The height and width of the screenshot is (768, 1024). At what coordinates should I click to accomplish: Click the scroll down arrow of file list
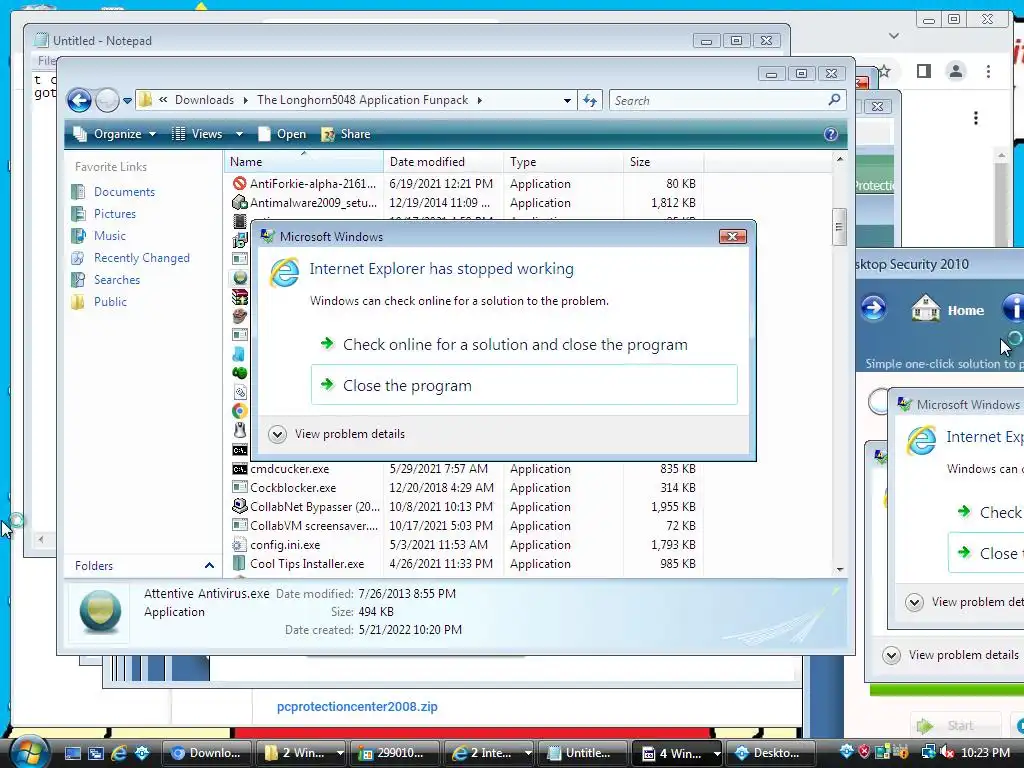pos(840,569)
